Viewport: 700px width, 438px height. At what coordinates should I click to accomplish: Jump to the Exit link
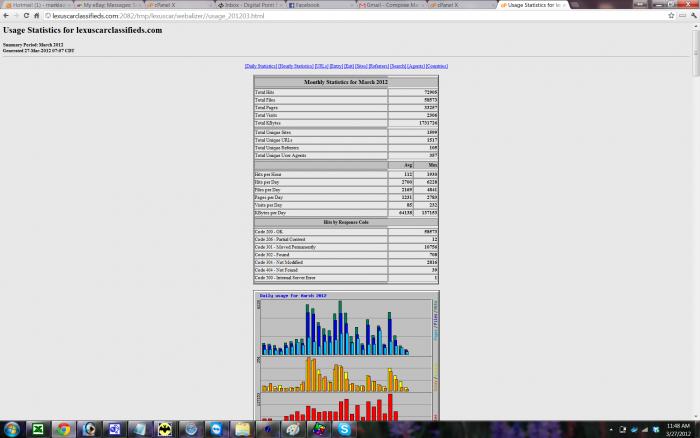[349, 66]
